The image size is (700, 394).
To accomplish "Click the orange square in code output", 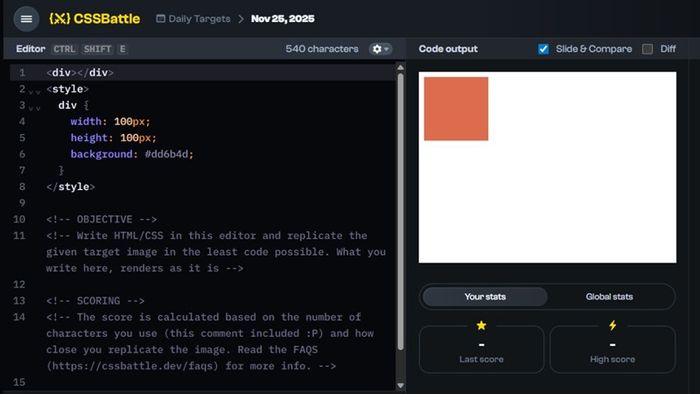I will coord(456,108).
